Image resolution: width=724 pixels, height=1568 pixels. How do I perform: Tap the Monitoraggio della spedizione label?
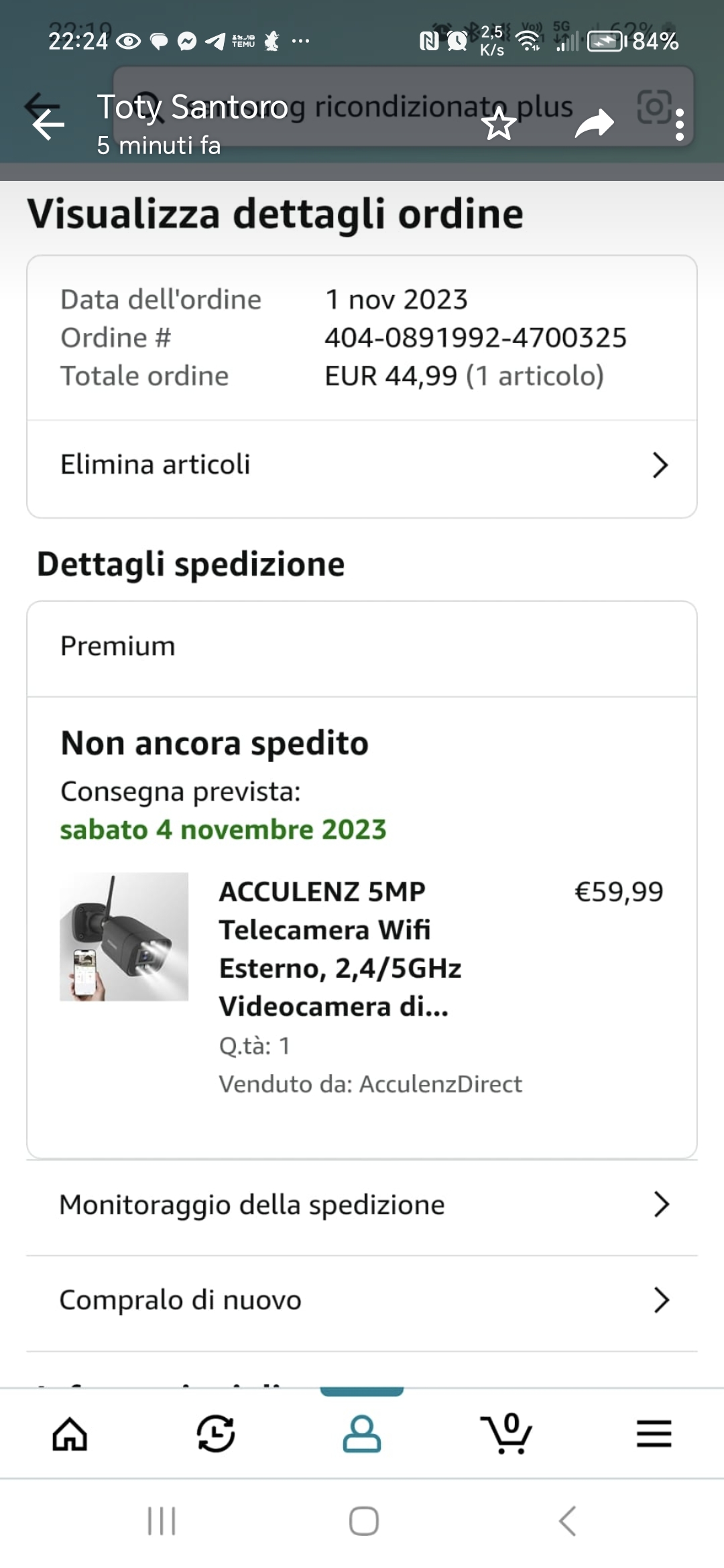(252, 1205)
